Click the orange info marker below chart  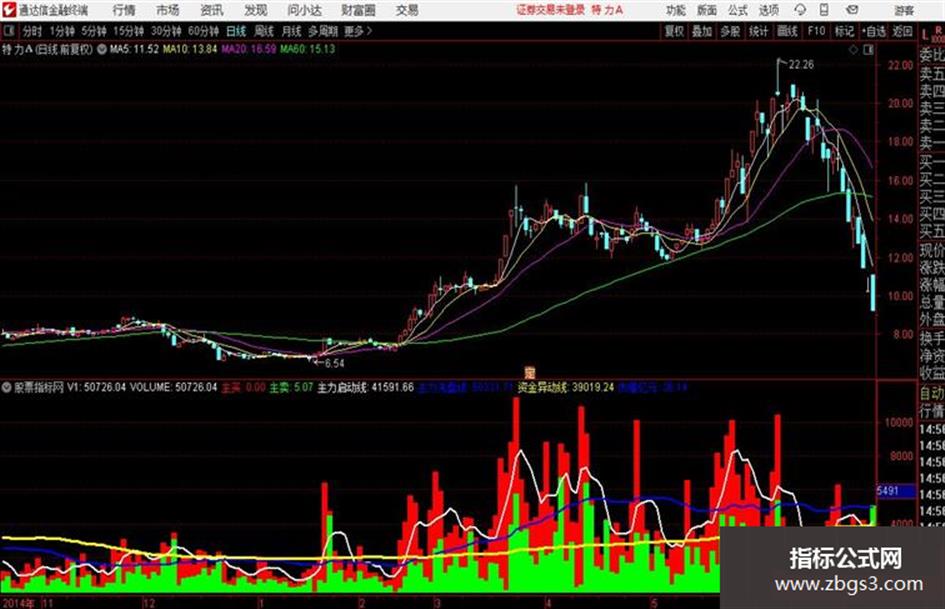tap(530, 373)
